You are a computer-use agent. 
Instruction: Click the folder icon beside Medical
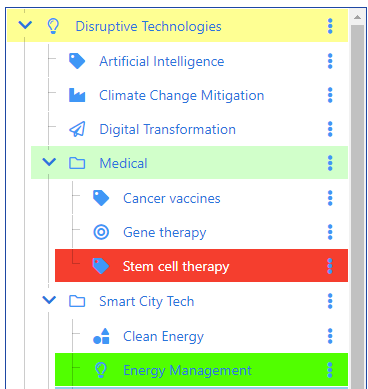coord(77,163)
